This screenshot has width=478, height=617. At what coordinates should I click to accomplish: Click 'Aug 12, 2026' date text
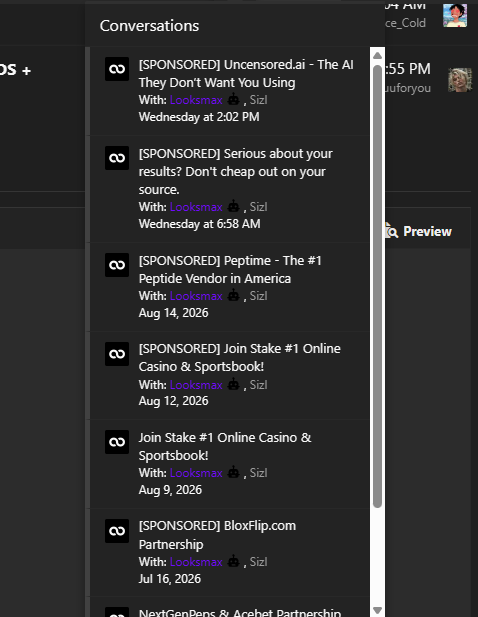pos(173,401)
